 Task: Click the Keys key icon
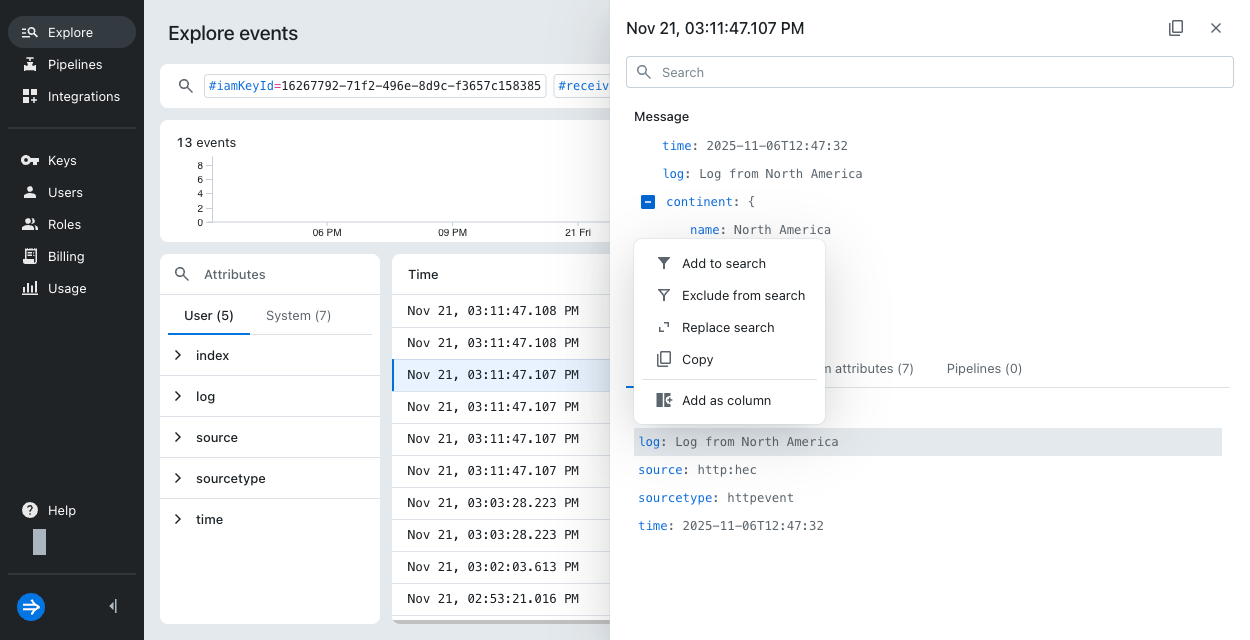click(x=30, y=161)
